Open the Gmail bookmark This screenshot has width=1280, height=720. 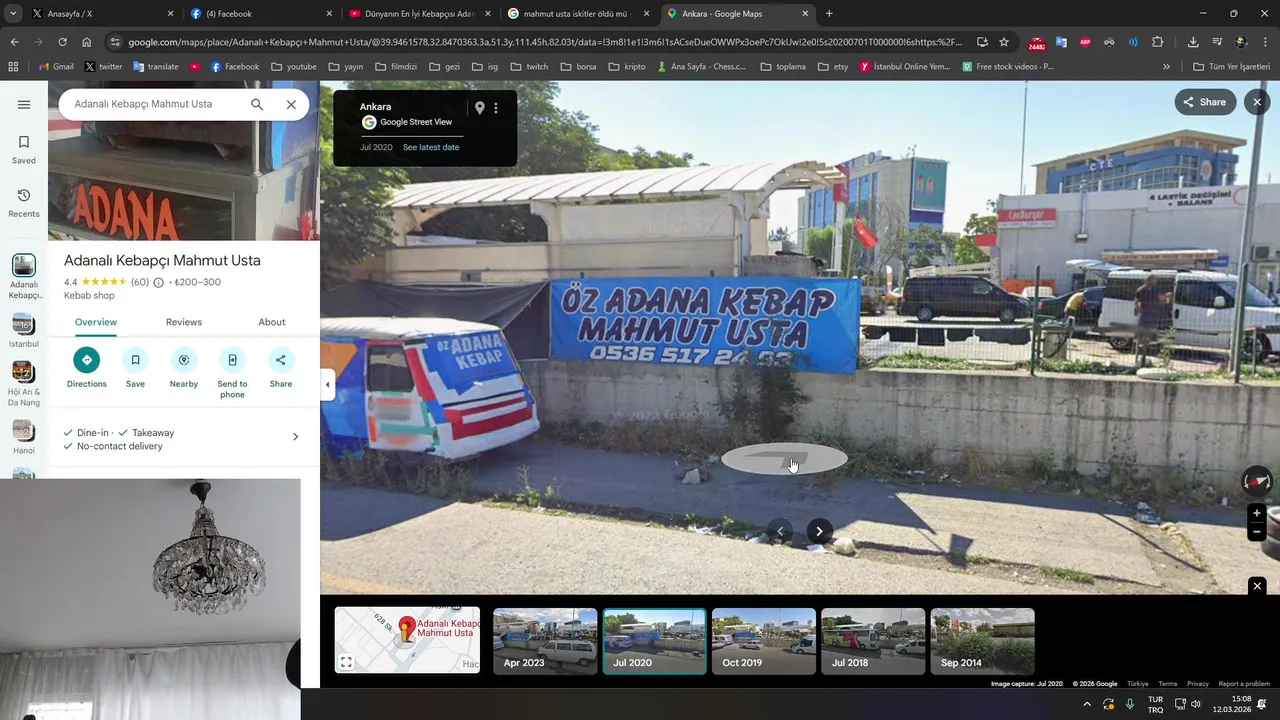point(55,67)
